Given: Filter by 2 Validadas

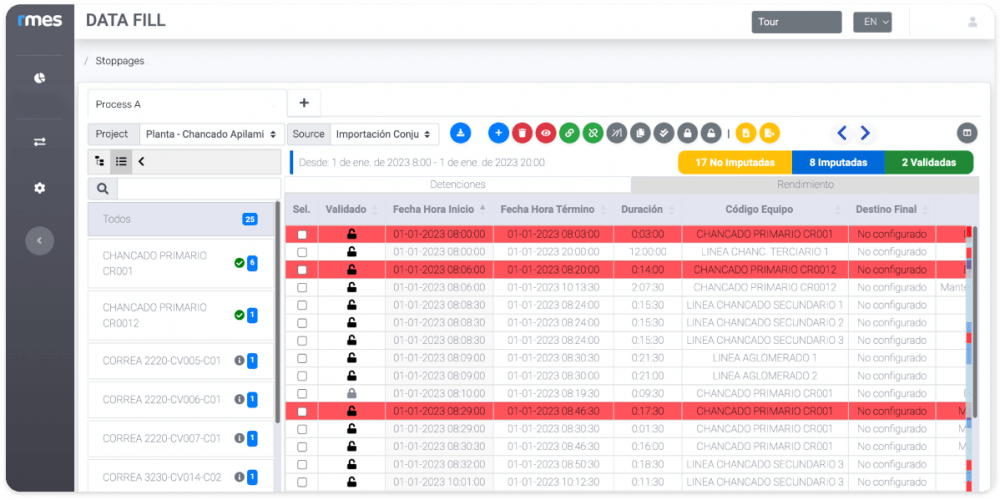Looking at the screenshot, I should click(x=929, y=163).
